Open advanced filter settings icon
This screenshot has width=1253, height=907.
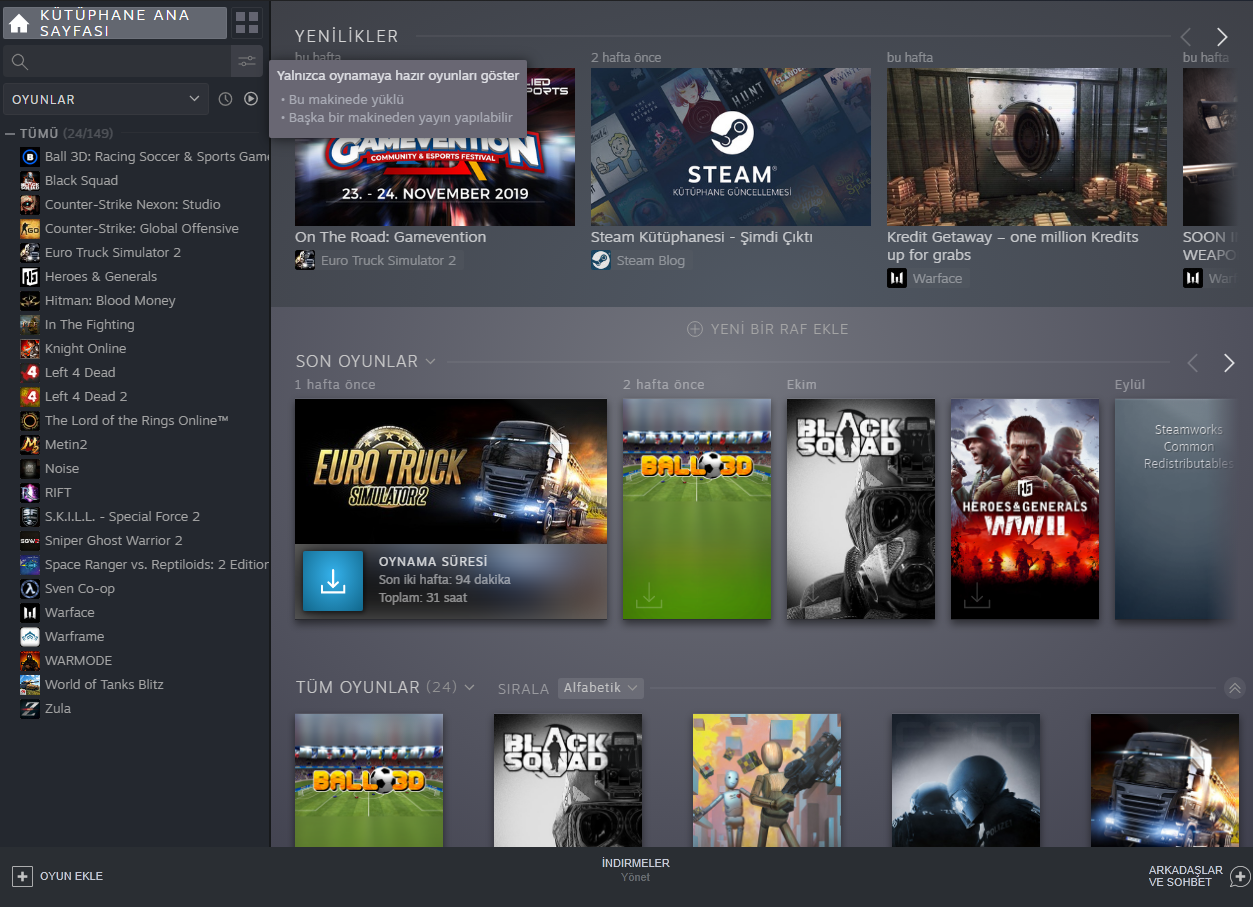(x=247, y=62)
